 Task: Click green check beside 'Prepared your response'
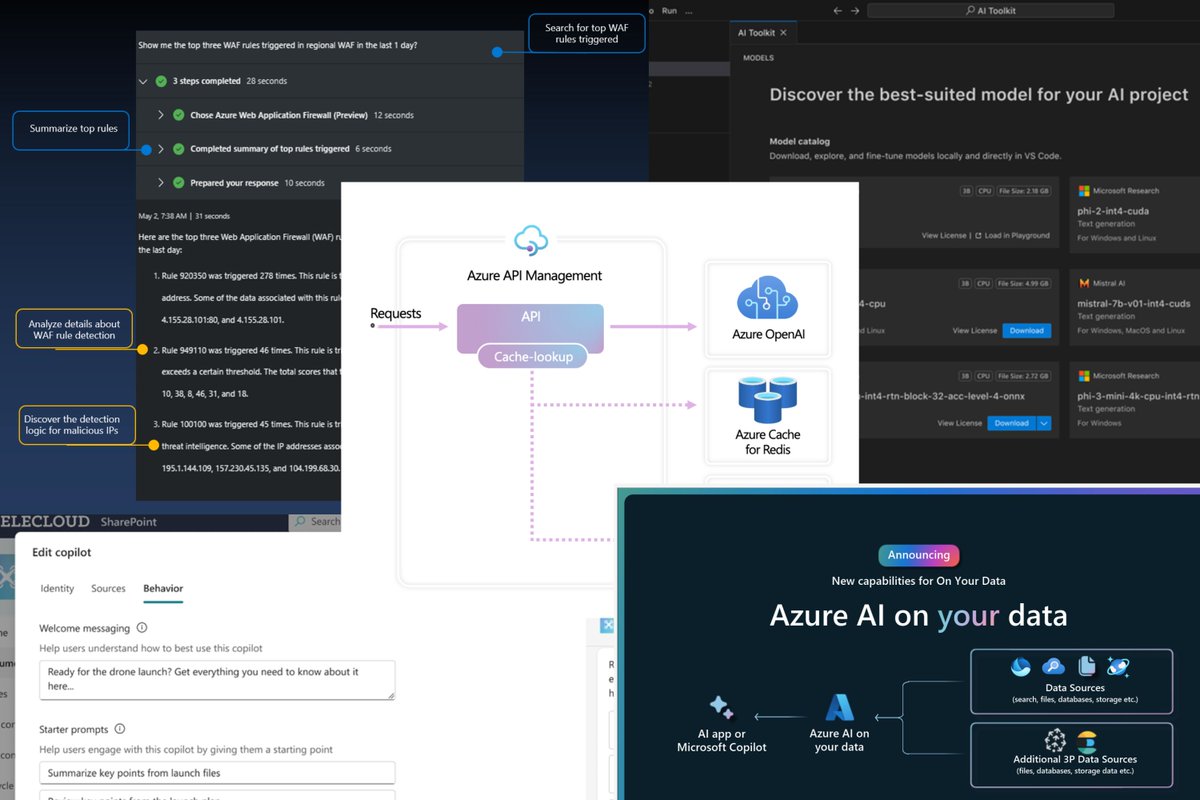pyautogui.click(x=179, y=183)
